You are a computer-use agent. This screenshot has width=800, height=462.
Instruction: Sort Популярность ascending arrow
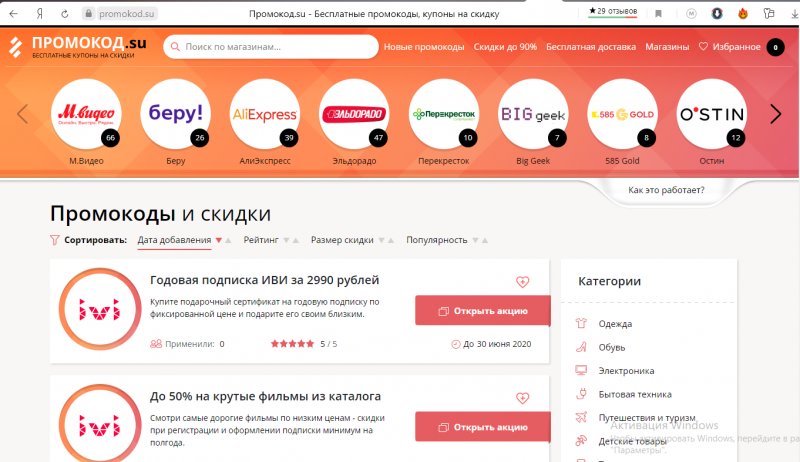(x=484, y=240)
